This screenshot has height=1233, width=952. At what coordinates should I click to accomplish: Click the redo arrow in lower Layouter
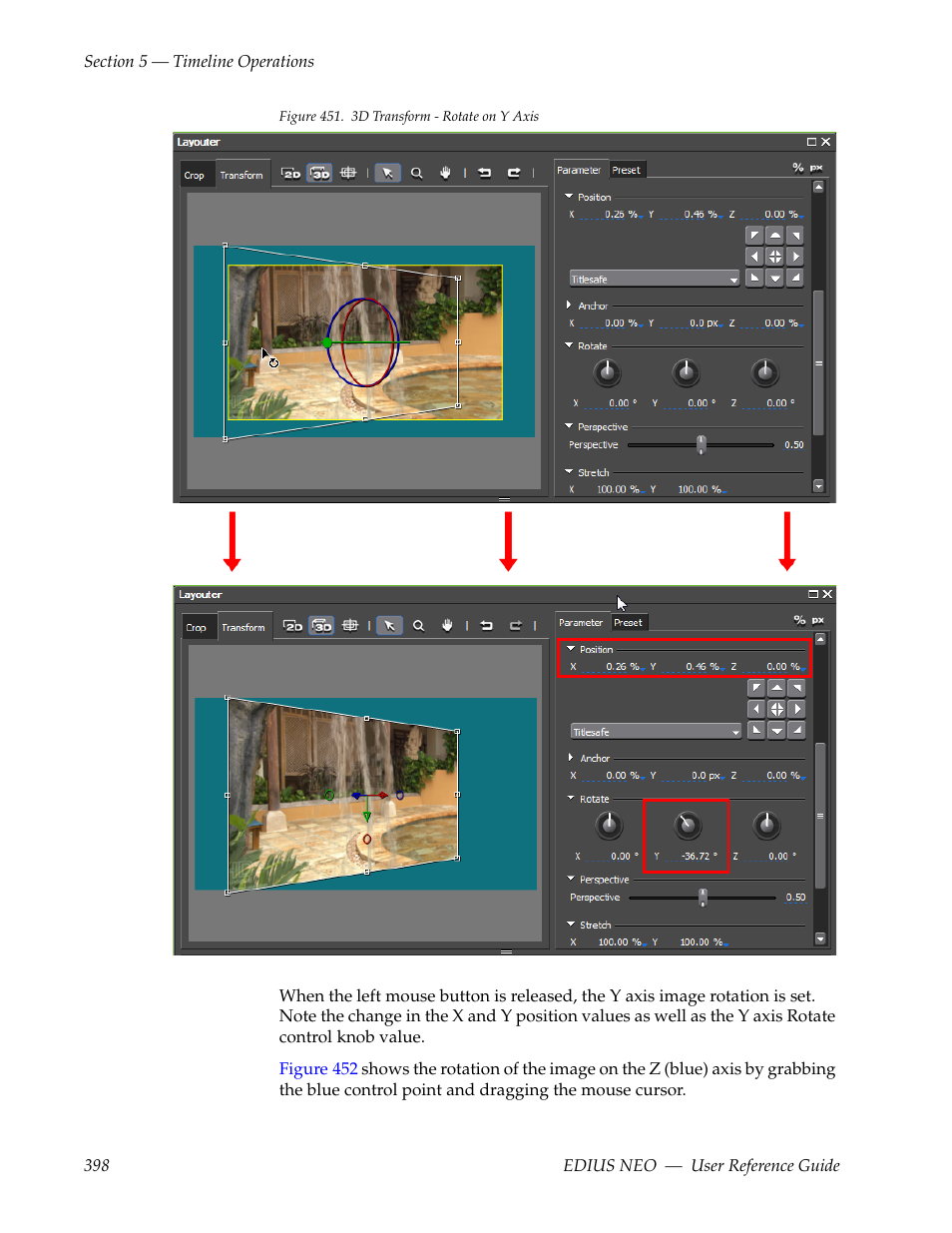point(516,626)
